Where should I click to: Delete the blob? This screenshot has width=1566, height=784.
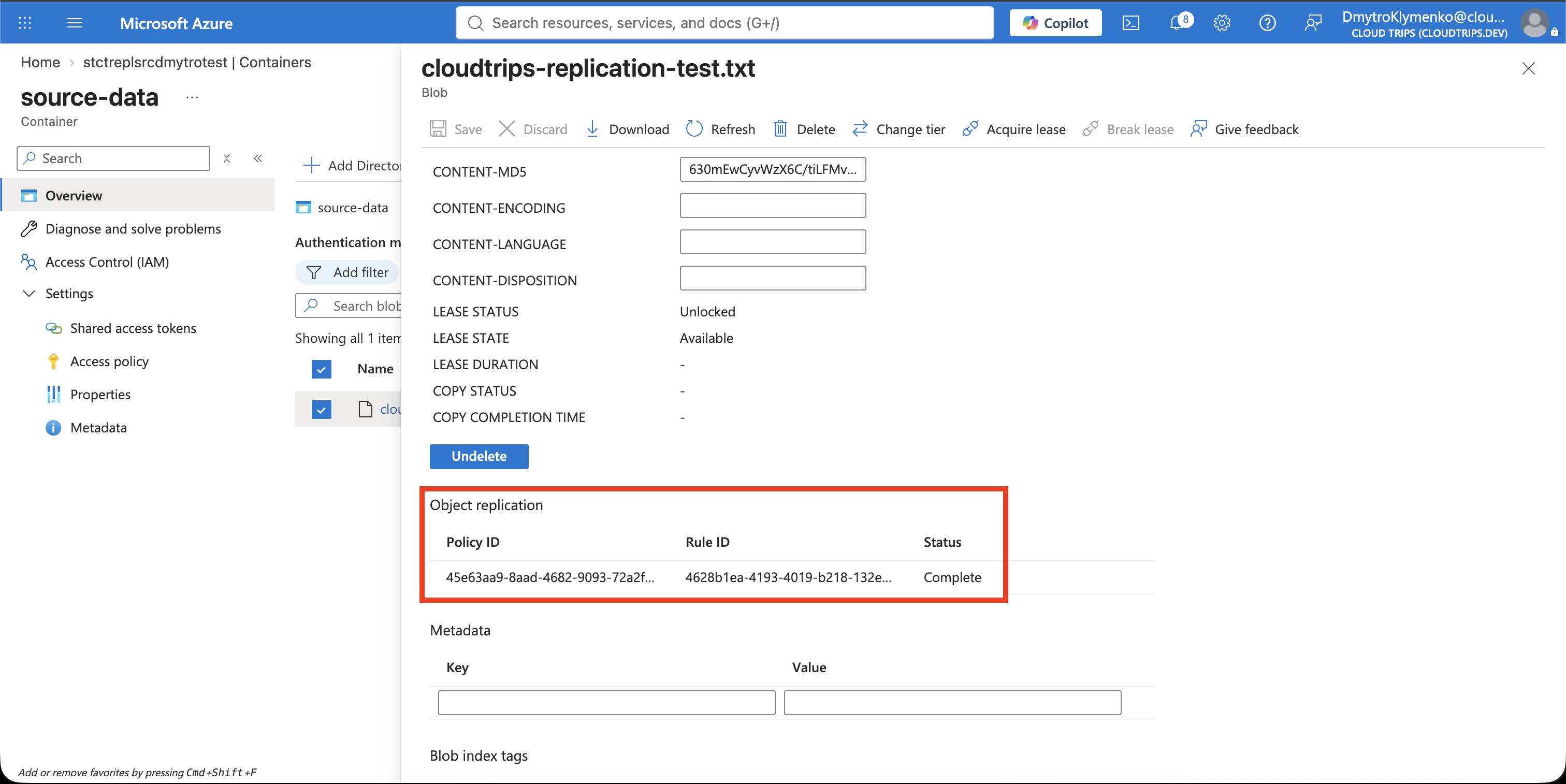804,129
